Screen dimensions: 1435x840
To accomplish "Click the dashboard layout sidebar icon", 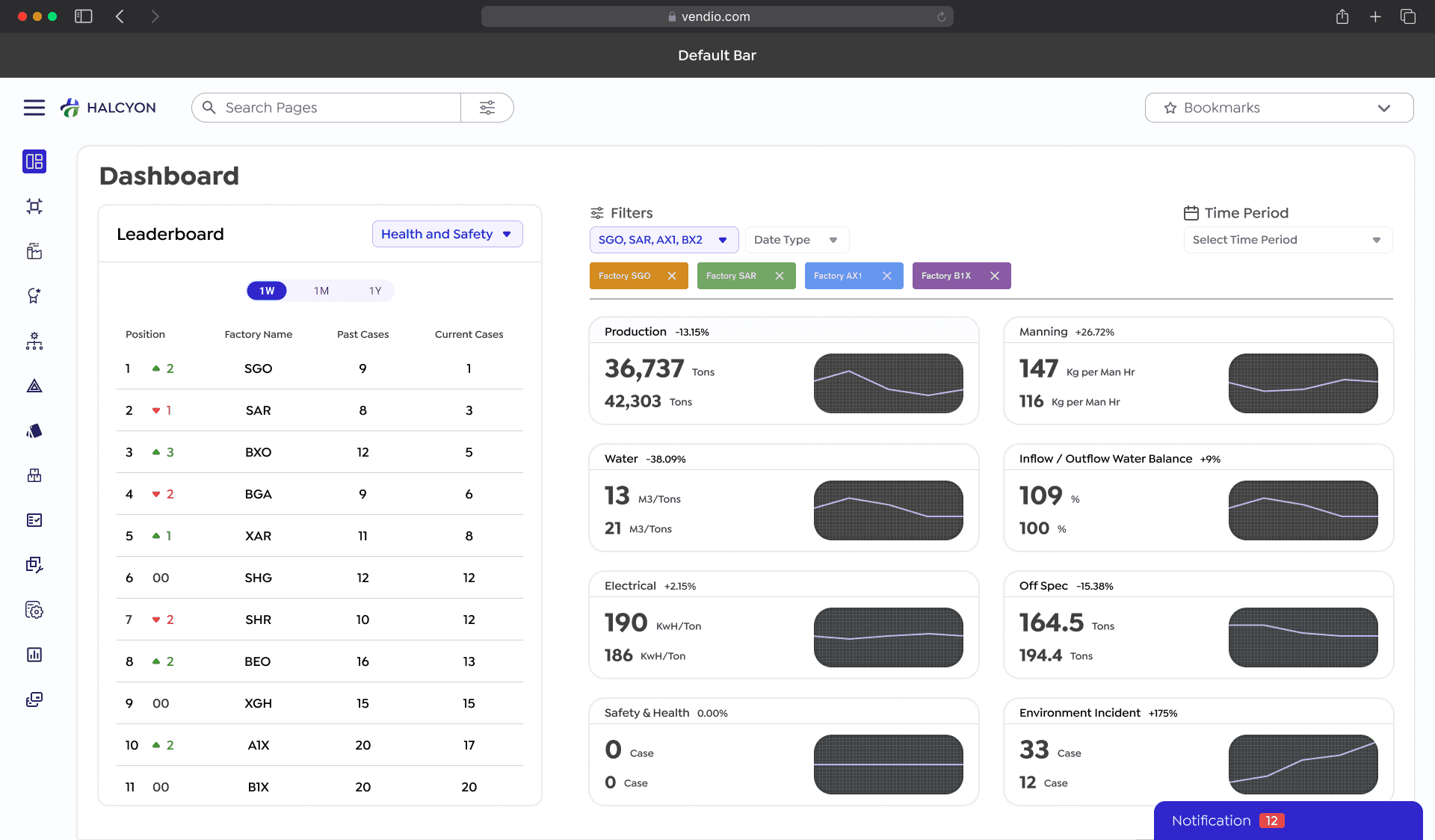I will point(34,161).
